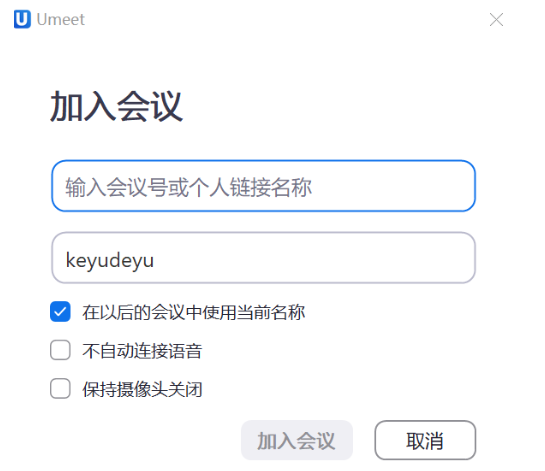Place cursor right after keyudeyu text
The height and width of the screenshot is (471, 545).
click(155, 260)
